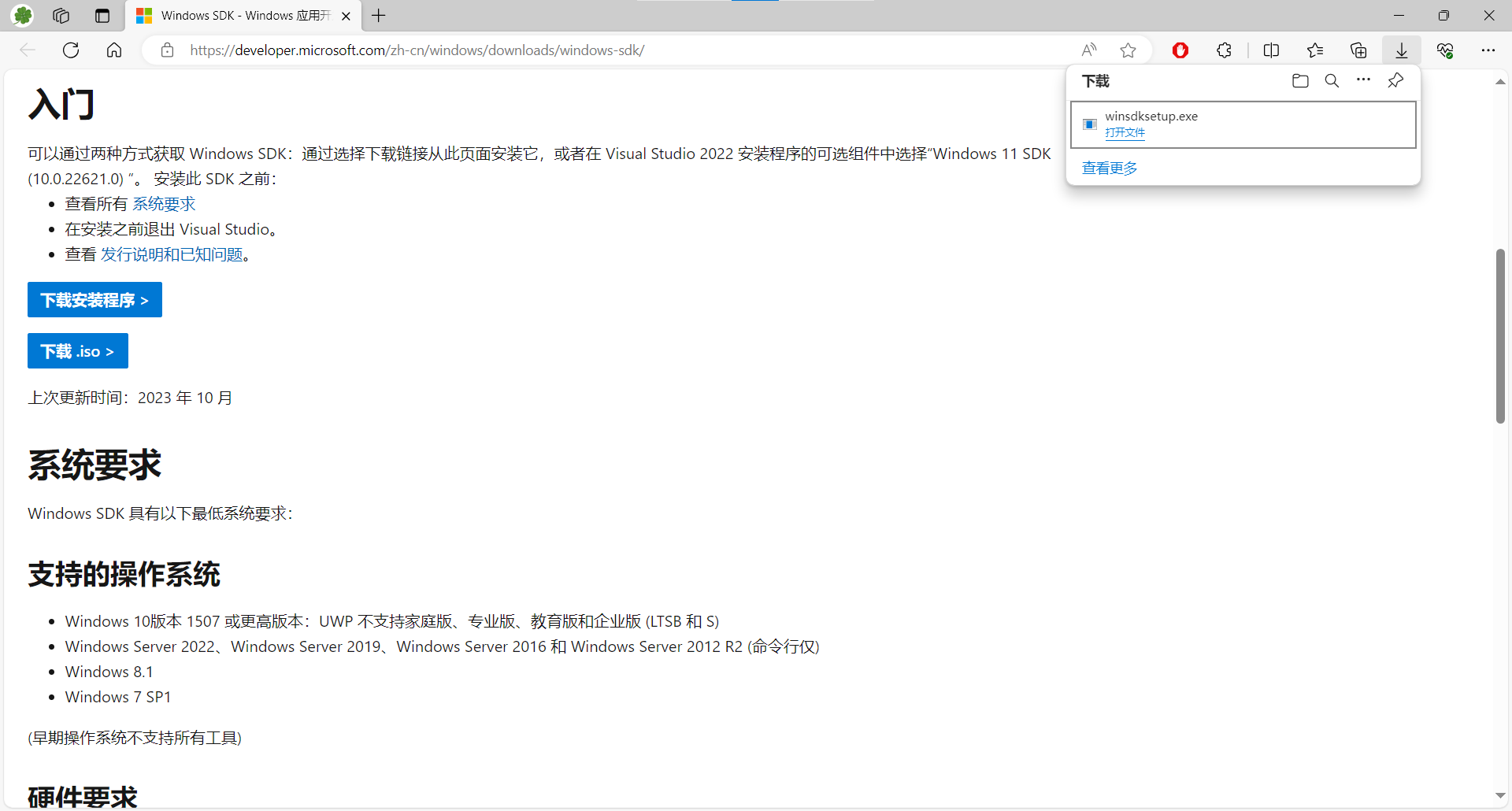The image size is (1512, 811).
Task: Click the 查看更多 link
Action: click(1110, 168)
